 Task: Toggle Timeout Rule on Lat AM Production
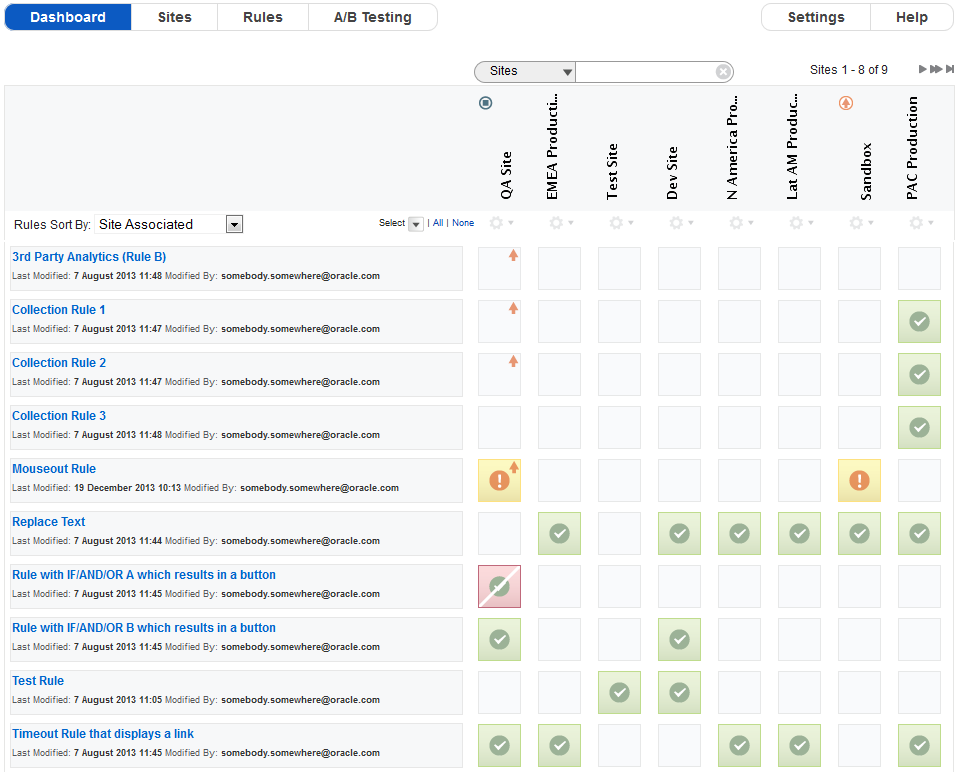800,746
